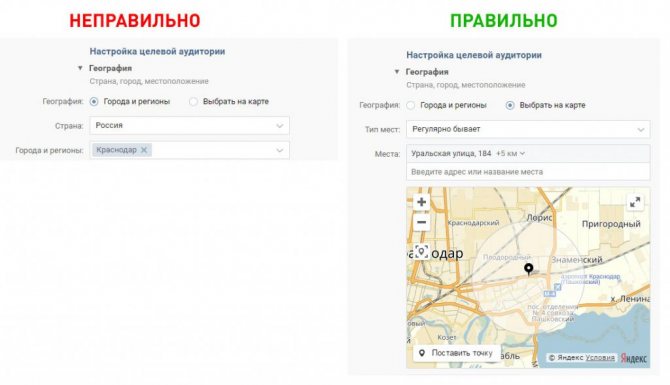Zoom in on the map with plus button
Screen dimensions: 670x385
pyautogui.click(x=421, y=202)
